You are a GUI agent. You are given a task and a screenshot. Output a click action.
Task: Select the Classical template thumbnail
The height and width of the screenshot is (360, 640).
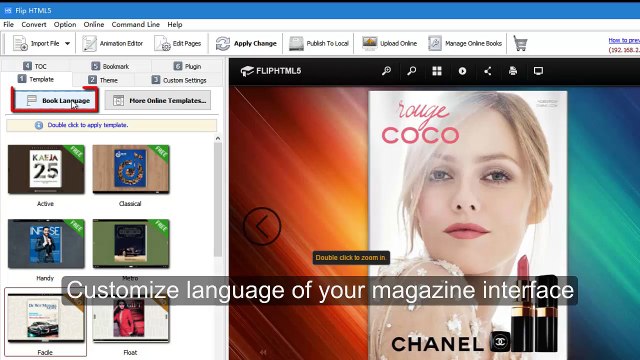coord(131,169)
